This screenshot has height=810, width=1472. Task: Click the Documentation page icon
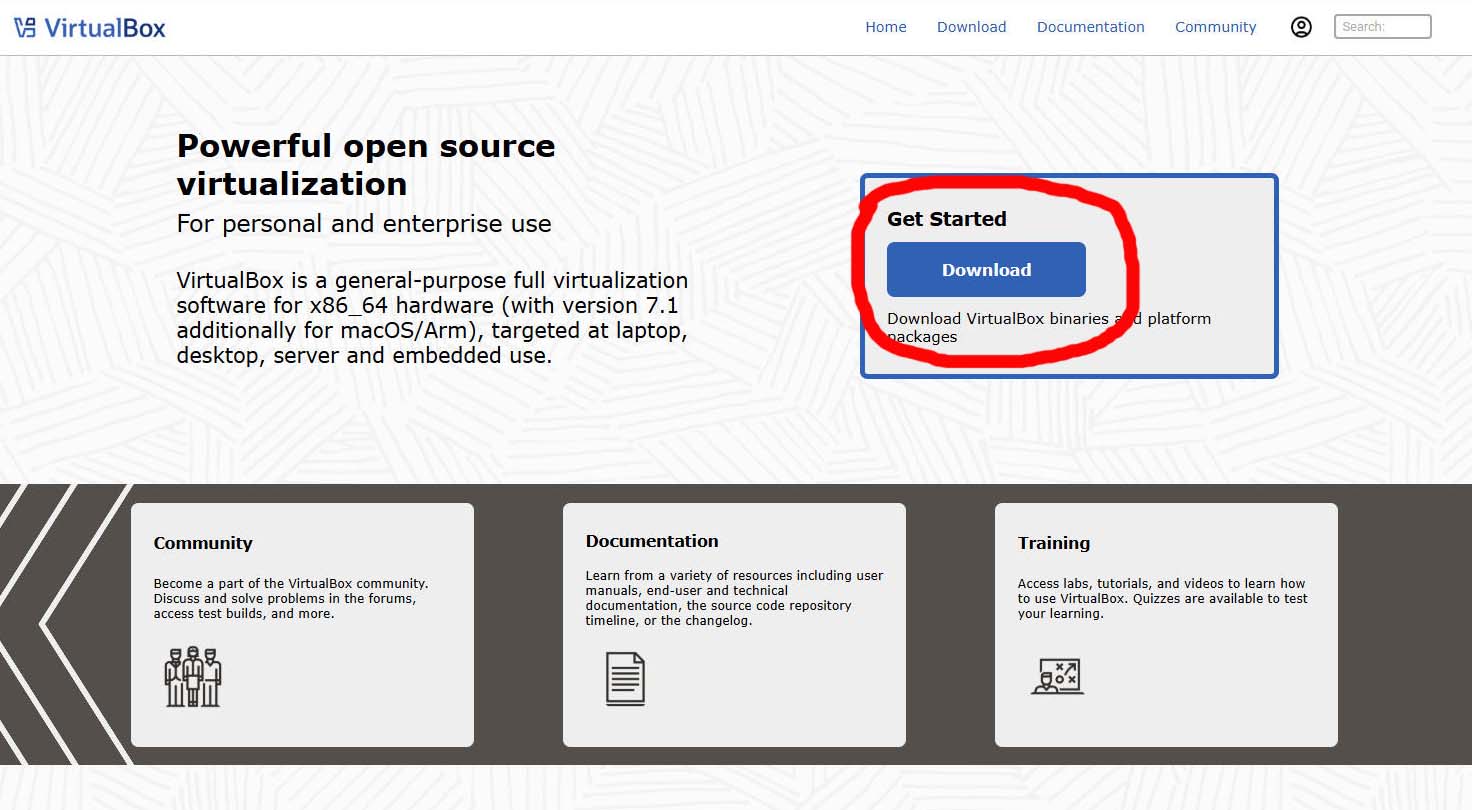coord(625,679)
